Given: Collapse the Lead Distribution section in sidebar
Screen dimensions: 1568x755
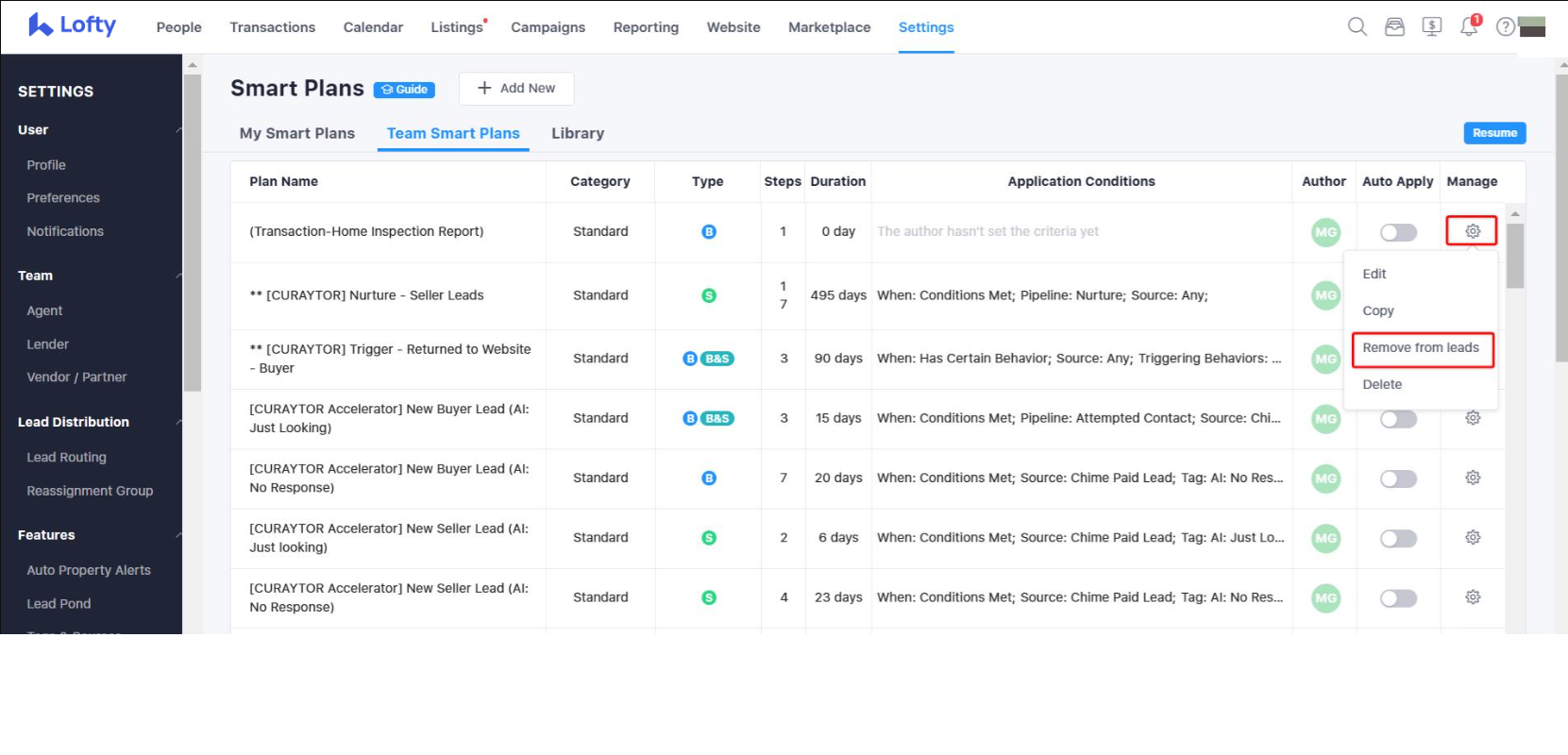Looking at the screenshot, I should pyautogui.click(x=177, y=422).
